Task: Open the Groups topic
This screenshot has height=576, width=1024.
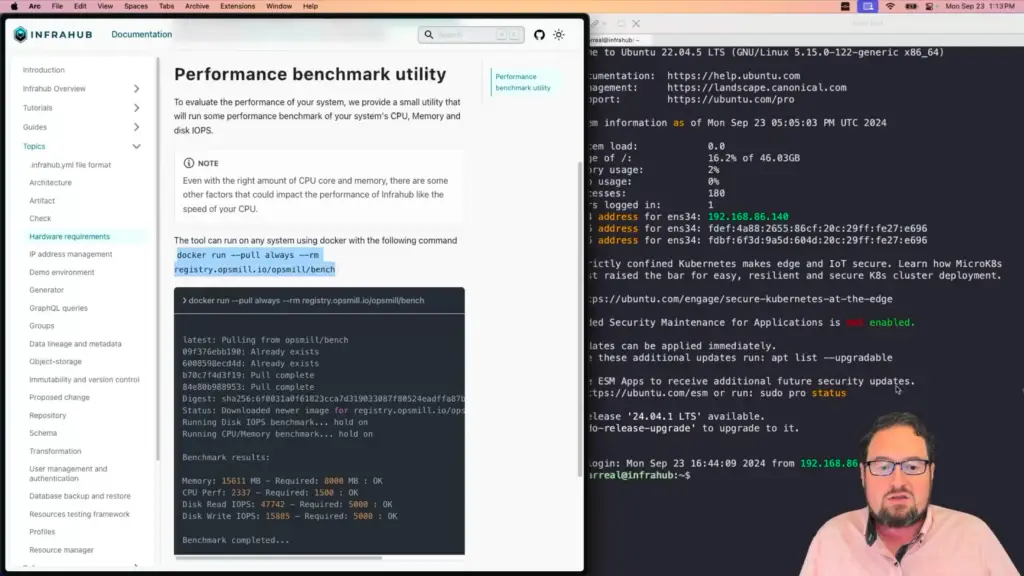Action: (42, 326)
